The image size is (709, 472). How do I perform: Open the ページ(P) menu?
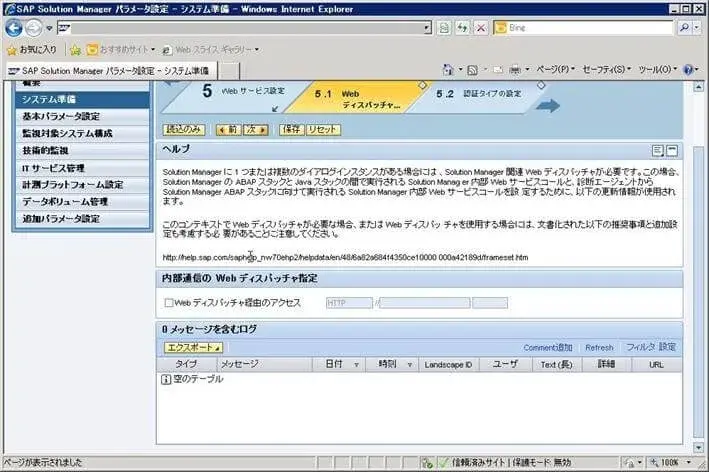(x=555, y=70)
